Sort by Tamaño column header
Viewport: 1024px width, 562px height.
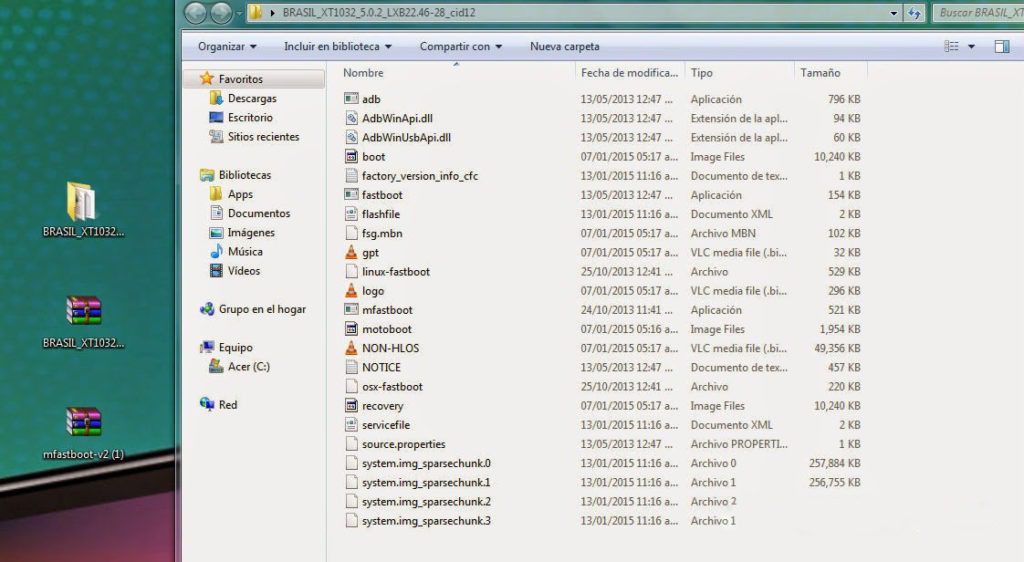click(x=820, y=73)
